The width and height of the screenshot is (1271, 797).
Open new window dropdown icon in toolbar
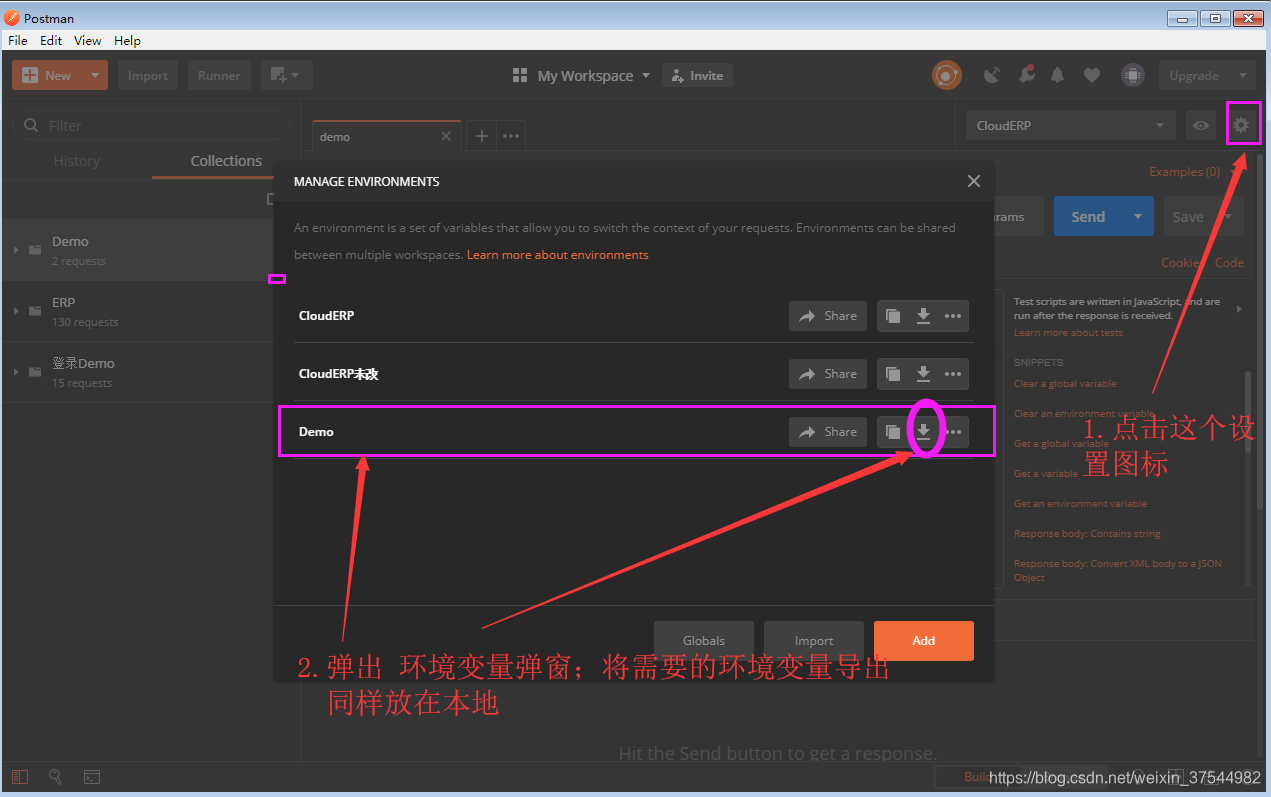click(286, 75)
